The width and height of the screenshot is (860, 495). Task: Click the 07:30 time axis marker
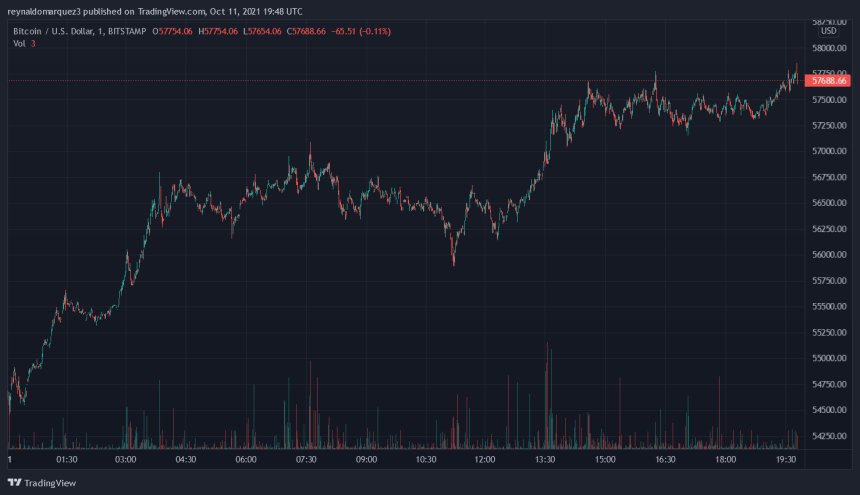pos(306,459)
